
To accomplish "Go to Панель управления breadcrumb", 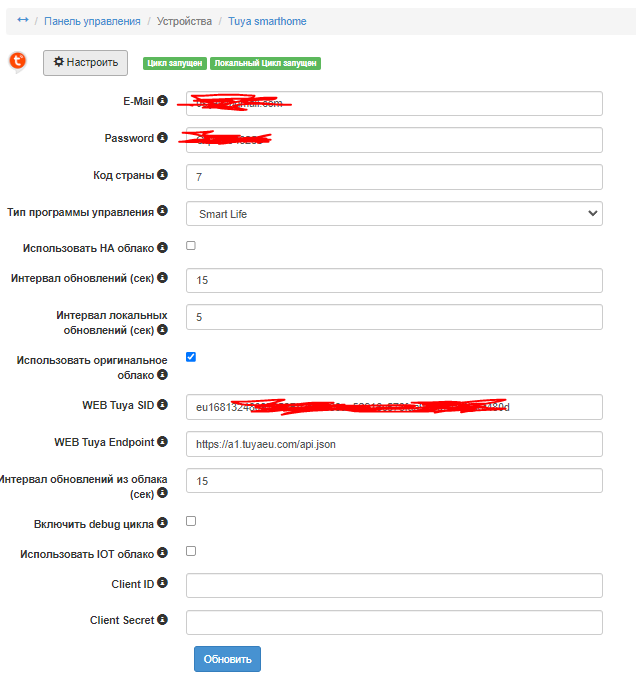I will pyautogui.click(x=91, y=21).
